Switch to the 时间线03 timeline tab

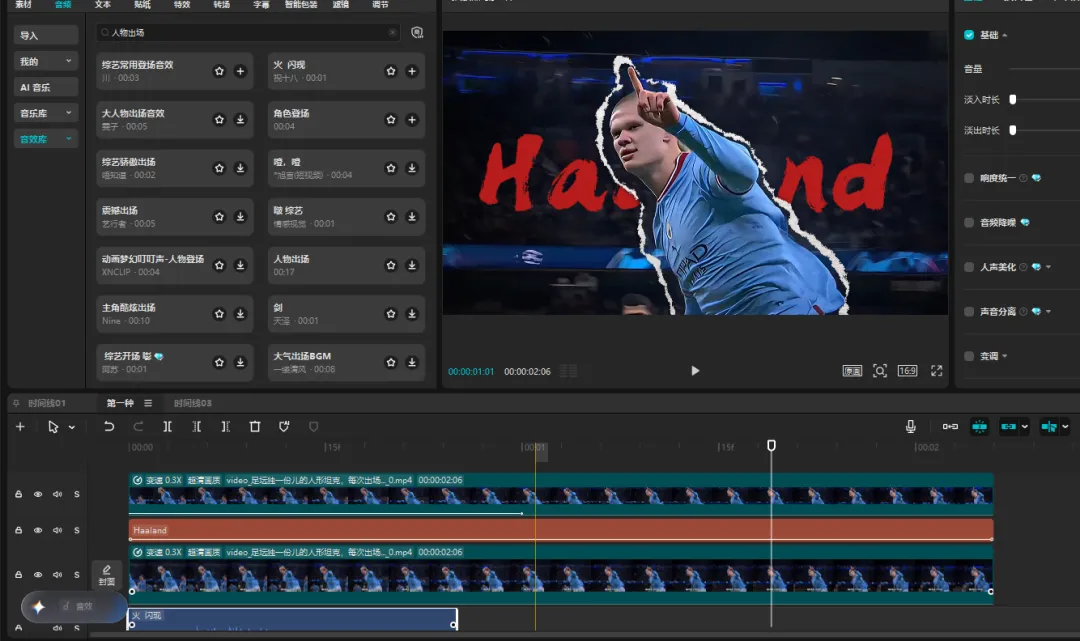point(193,403)
